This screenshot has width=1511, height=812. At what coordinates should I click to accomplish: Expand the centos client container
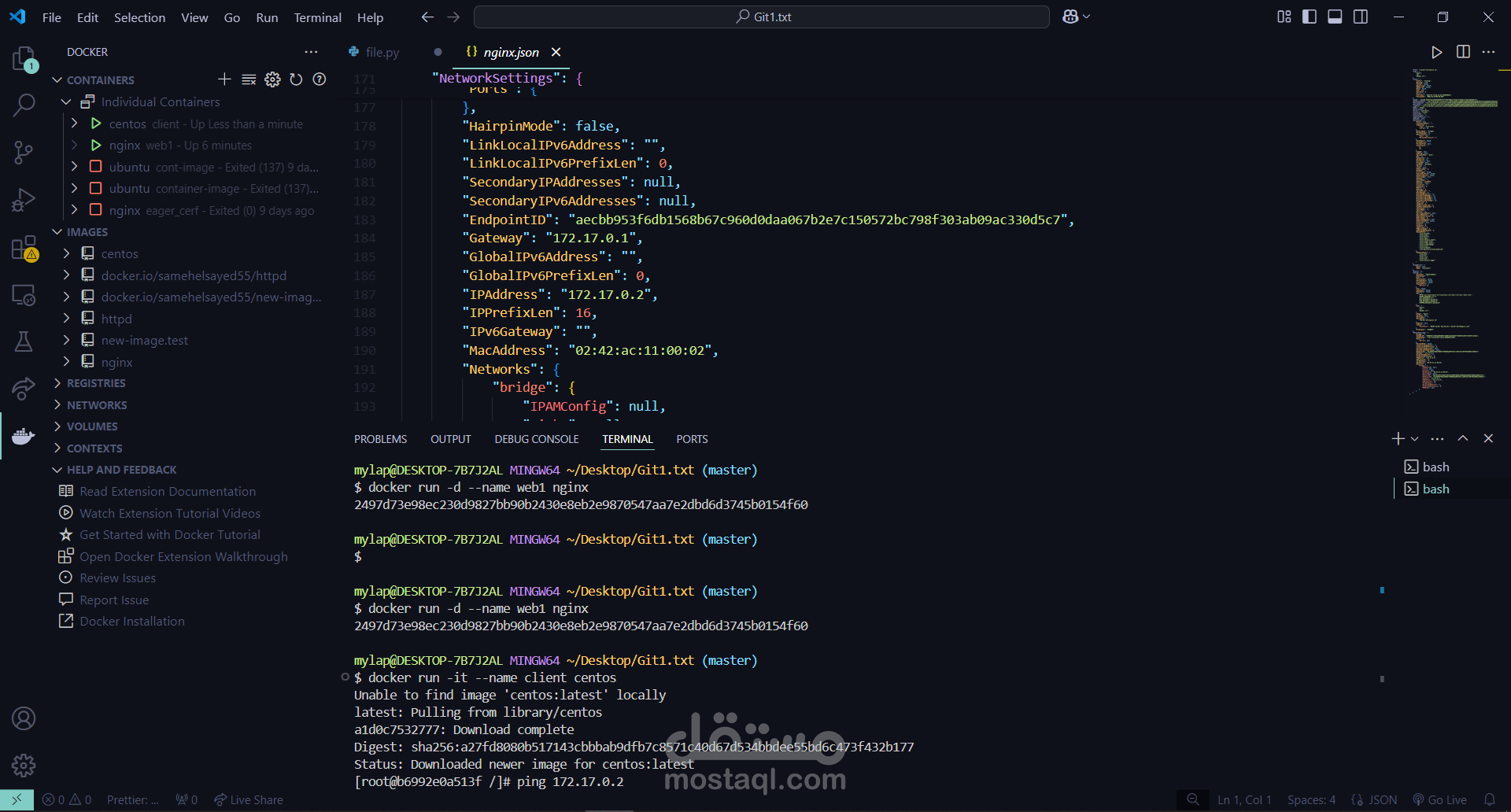click(x=74, y=124)
